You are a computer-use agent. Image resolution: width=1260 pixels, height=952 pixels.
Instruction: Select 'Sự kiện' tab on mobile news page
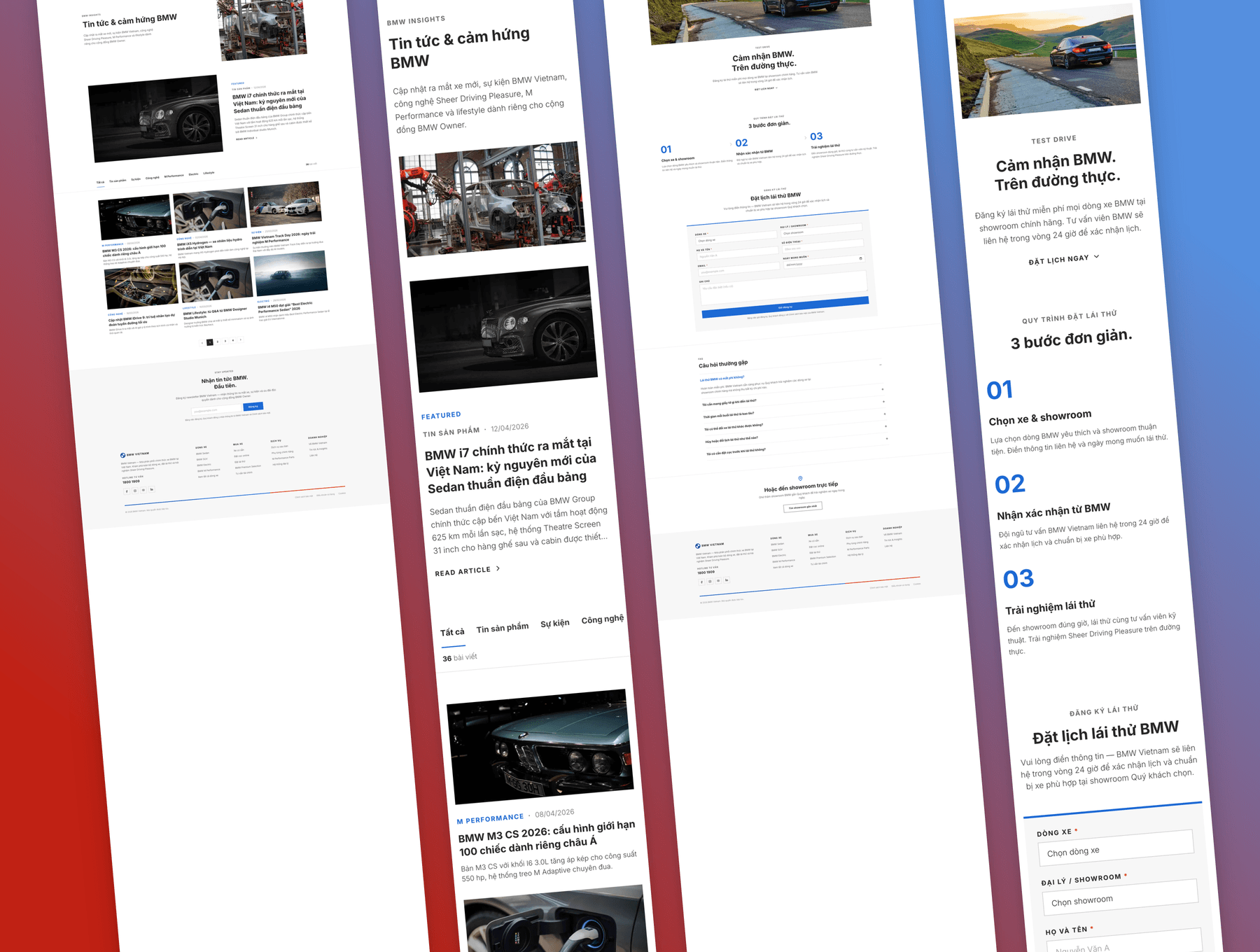pos(555,623)
